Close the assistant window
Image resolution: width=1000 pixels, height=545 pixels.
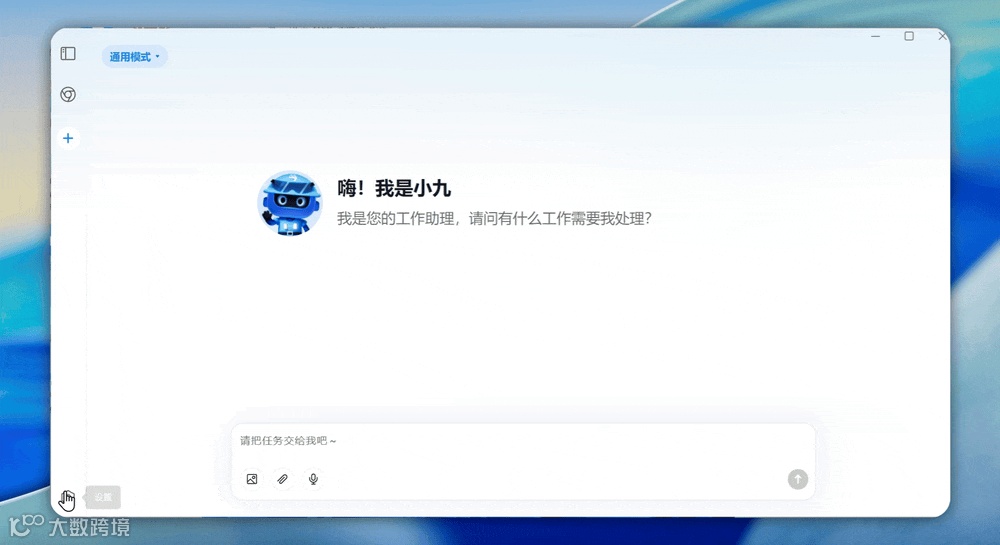[x=942, y=36]
